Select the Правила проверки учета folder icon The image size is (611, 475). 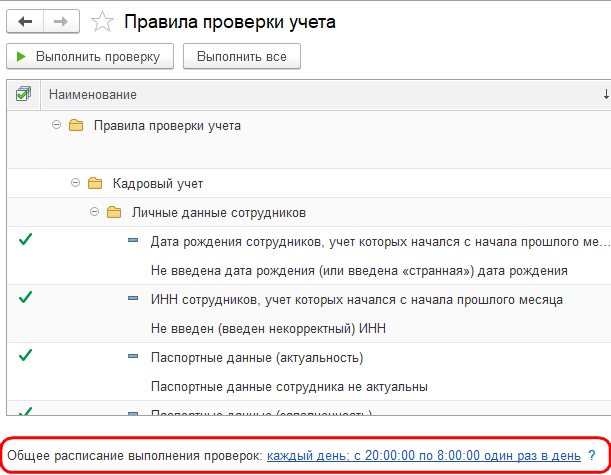click(x=76, y=125)
